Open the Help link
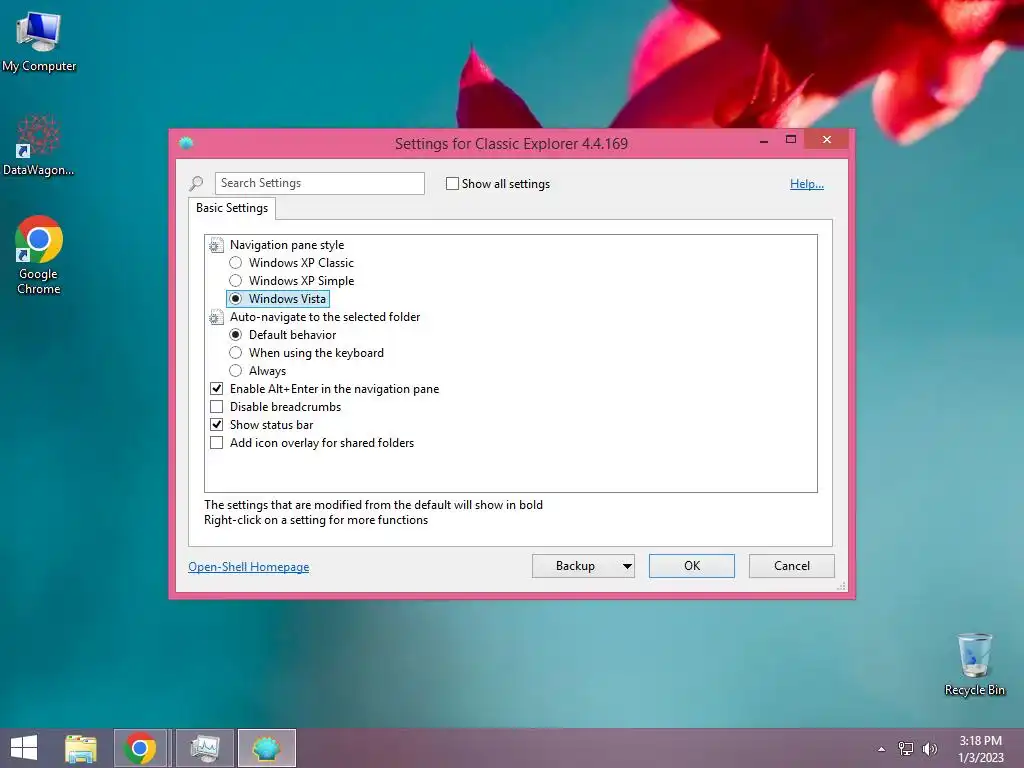The image size is (1024, 768). tap(807, 184)
